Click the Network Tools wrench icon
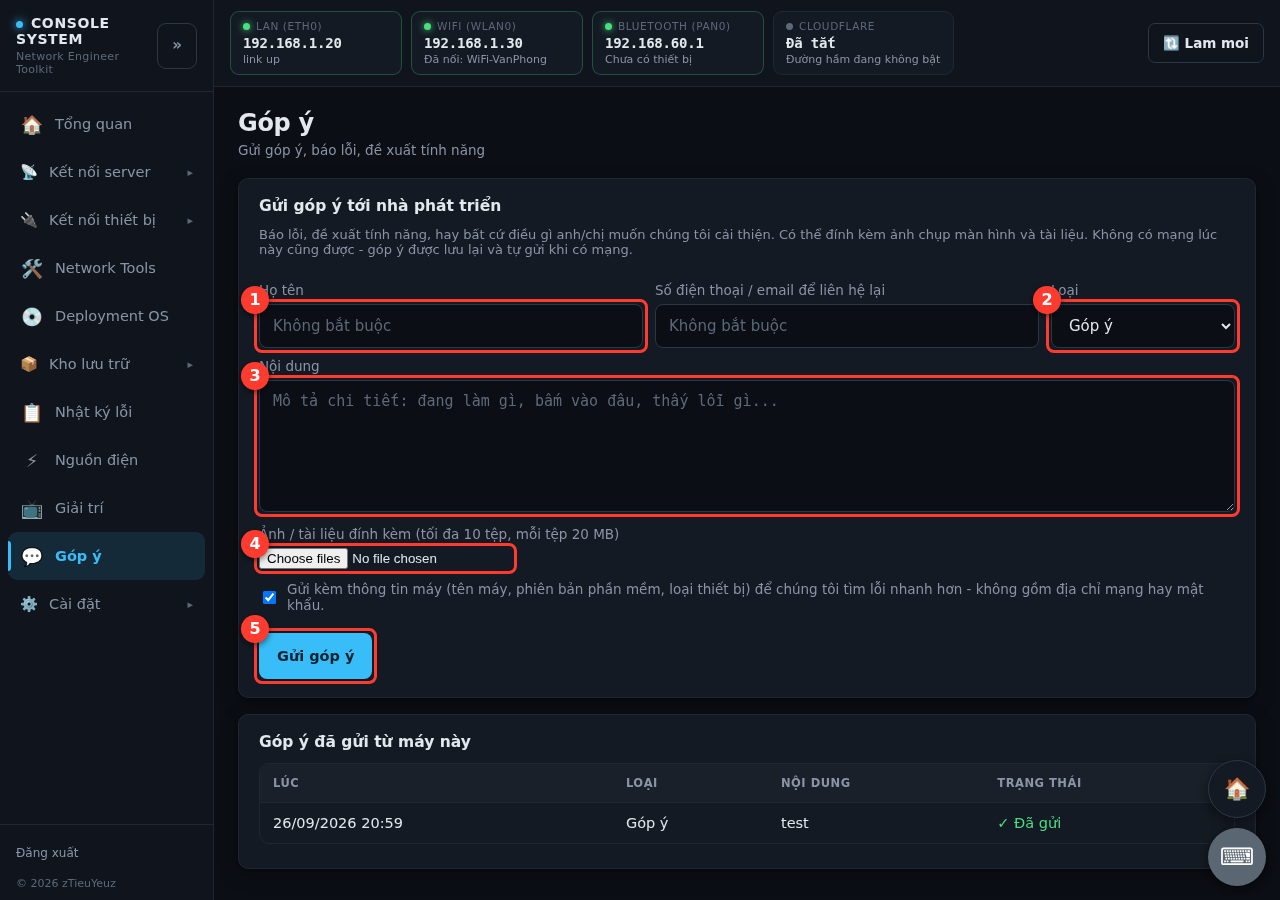This screenshot has height=900, width=1280. tap(32, 269)
